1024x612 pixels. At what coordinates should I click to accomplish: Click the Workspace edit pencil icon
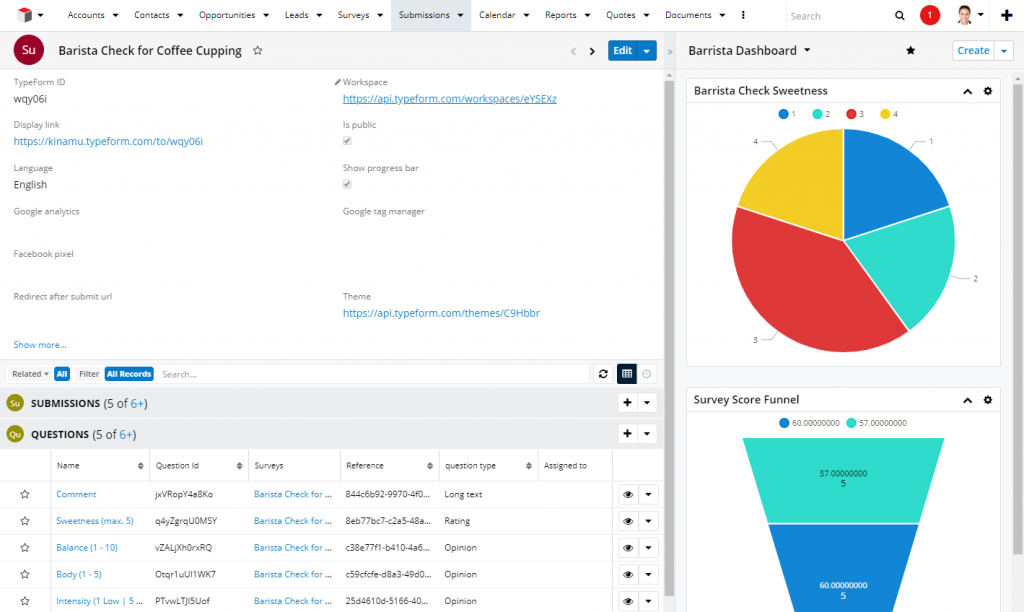(x=338, y=82)
